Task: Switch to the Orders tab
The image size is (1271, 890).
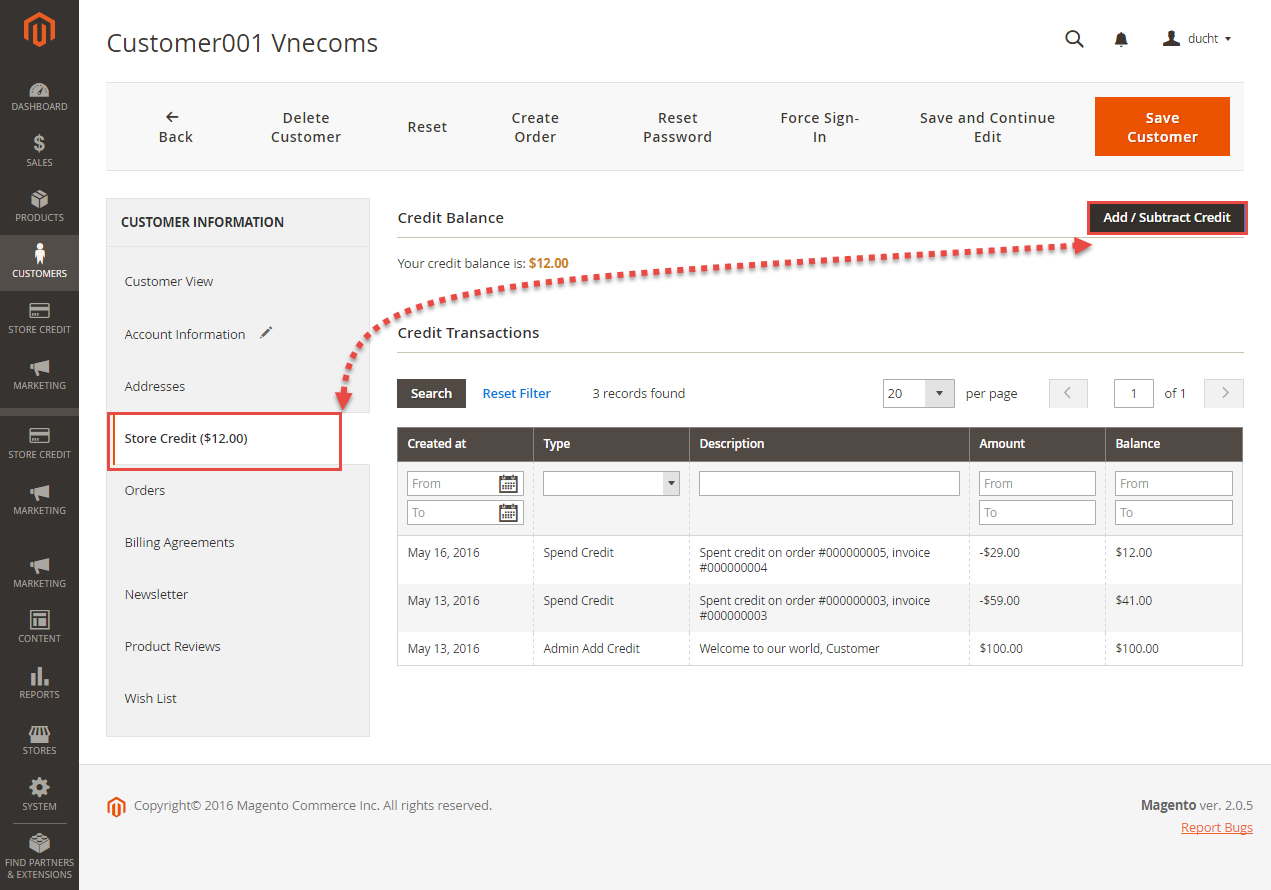Action: click(x=145, y=490)
